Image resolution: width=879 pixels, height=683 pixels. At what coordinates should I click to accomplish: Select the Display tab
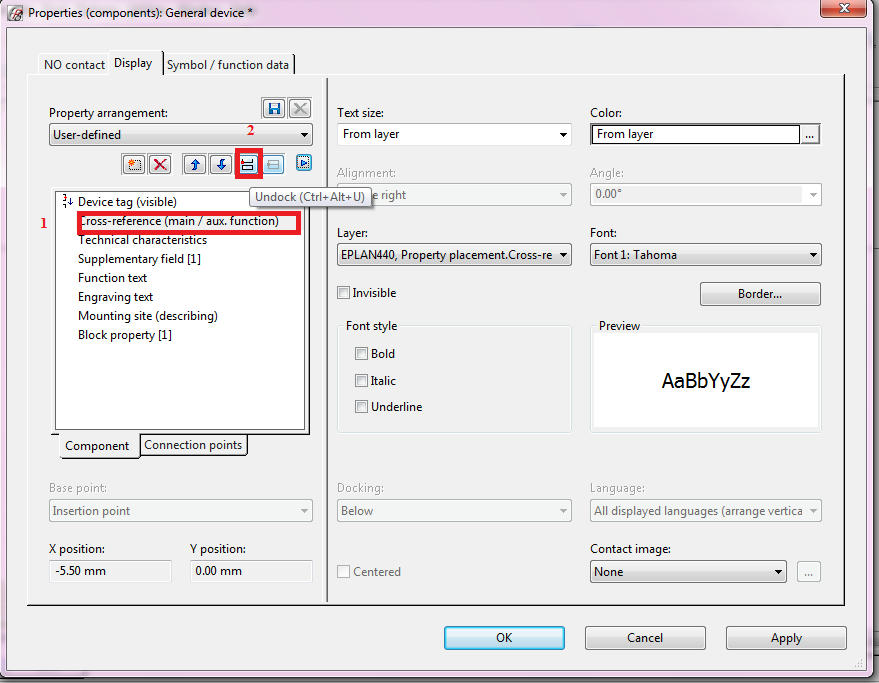click(133, 63)
